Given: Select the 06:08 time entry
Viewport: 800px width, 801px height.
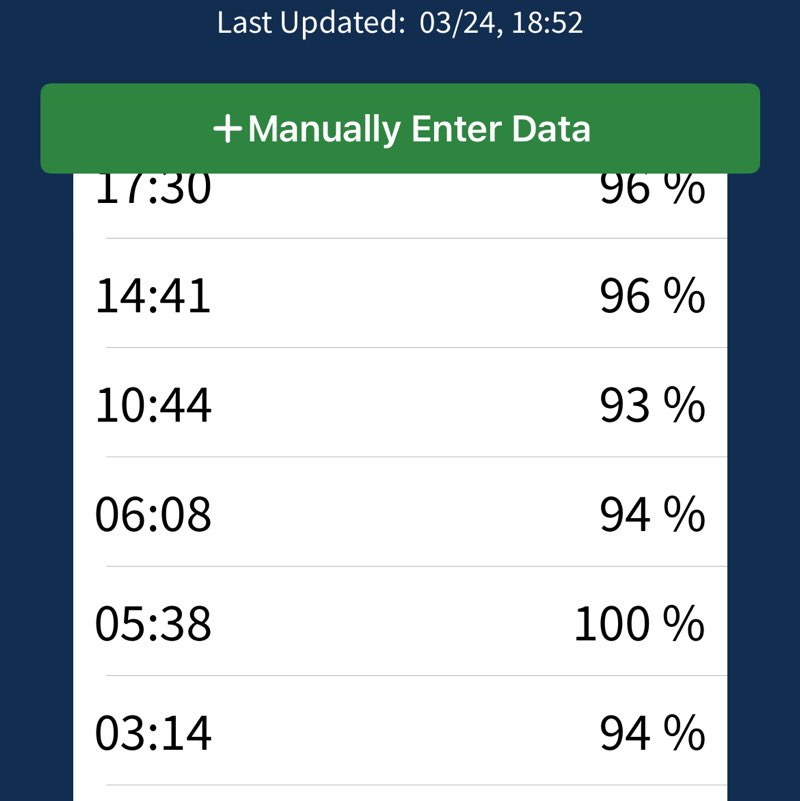Looking at the screenshot, I should point(153,515).
